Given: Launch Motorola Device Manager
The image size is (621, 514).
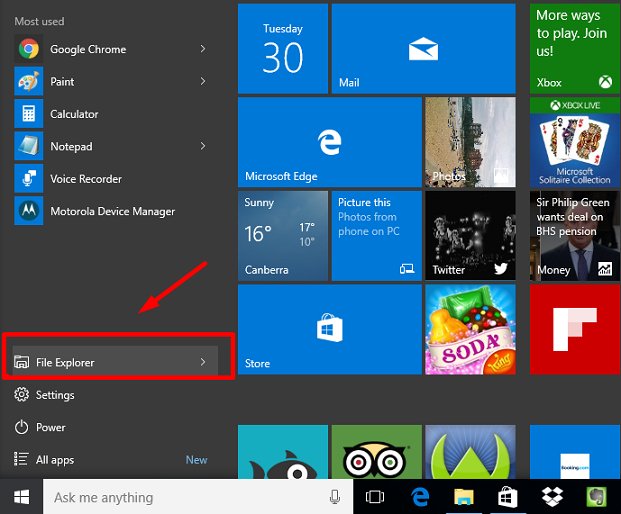Looking at the screenshot, I should point(112,211).
